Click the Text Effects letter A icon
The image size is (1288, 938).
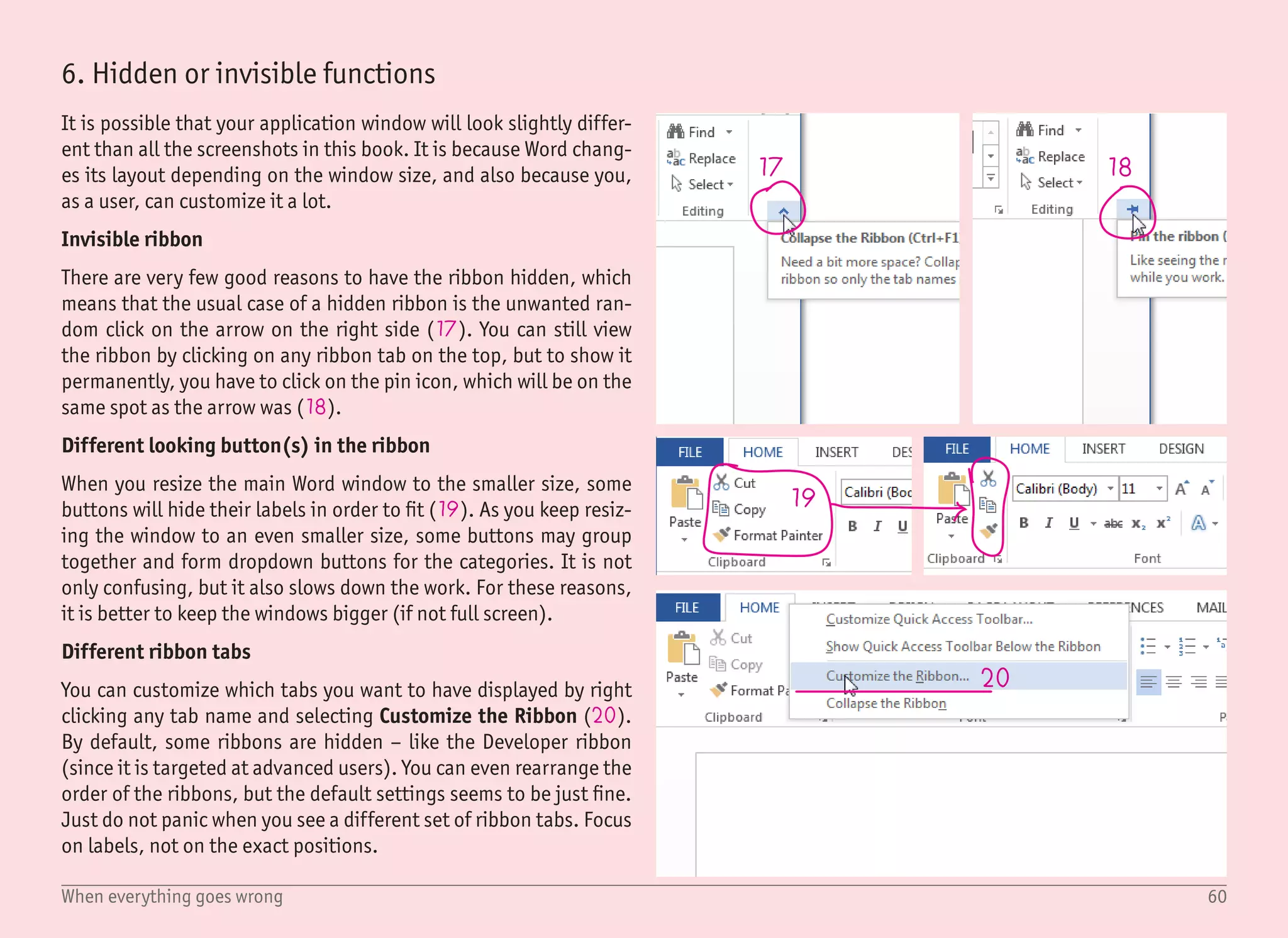coord(1198,523)
